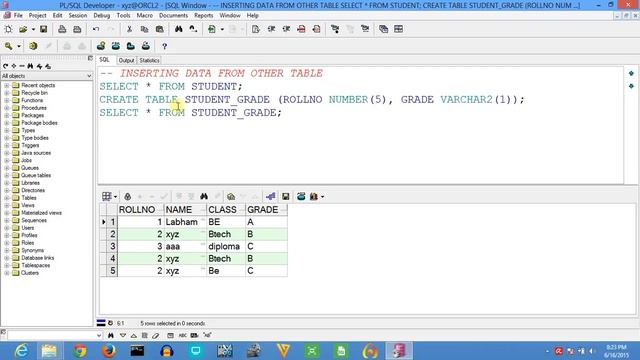Open Firefox from the taskbar
640x360 pixels.
(109, 351)
